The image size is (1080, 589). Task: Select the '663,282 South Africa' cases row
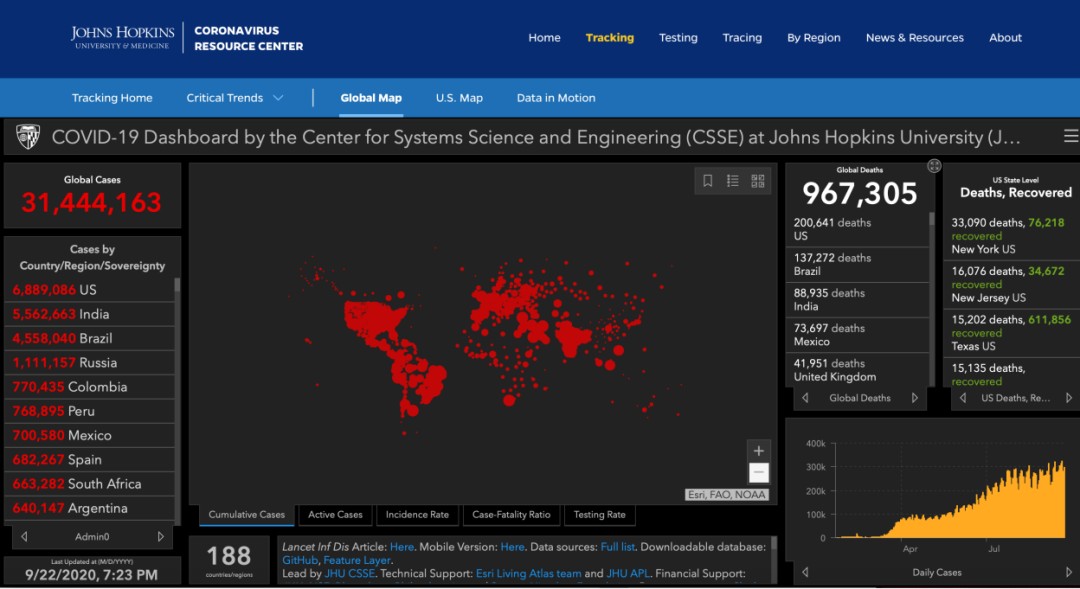(90, 484)
